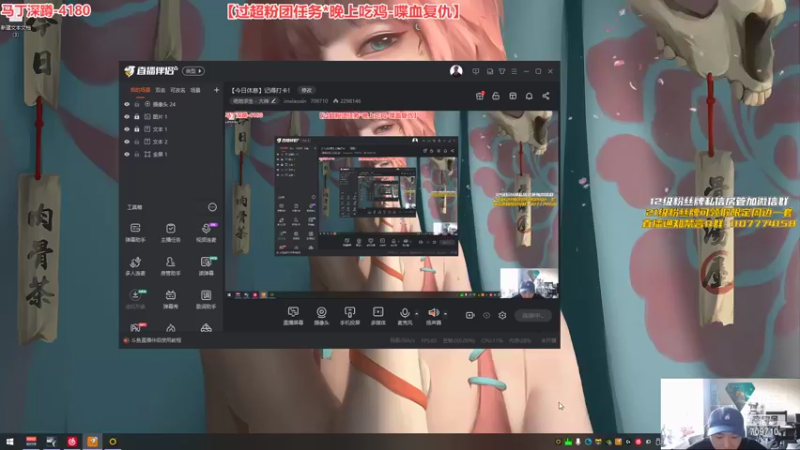Edit the game category pencil chip

[x=254, y=101]
